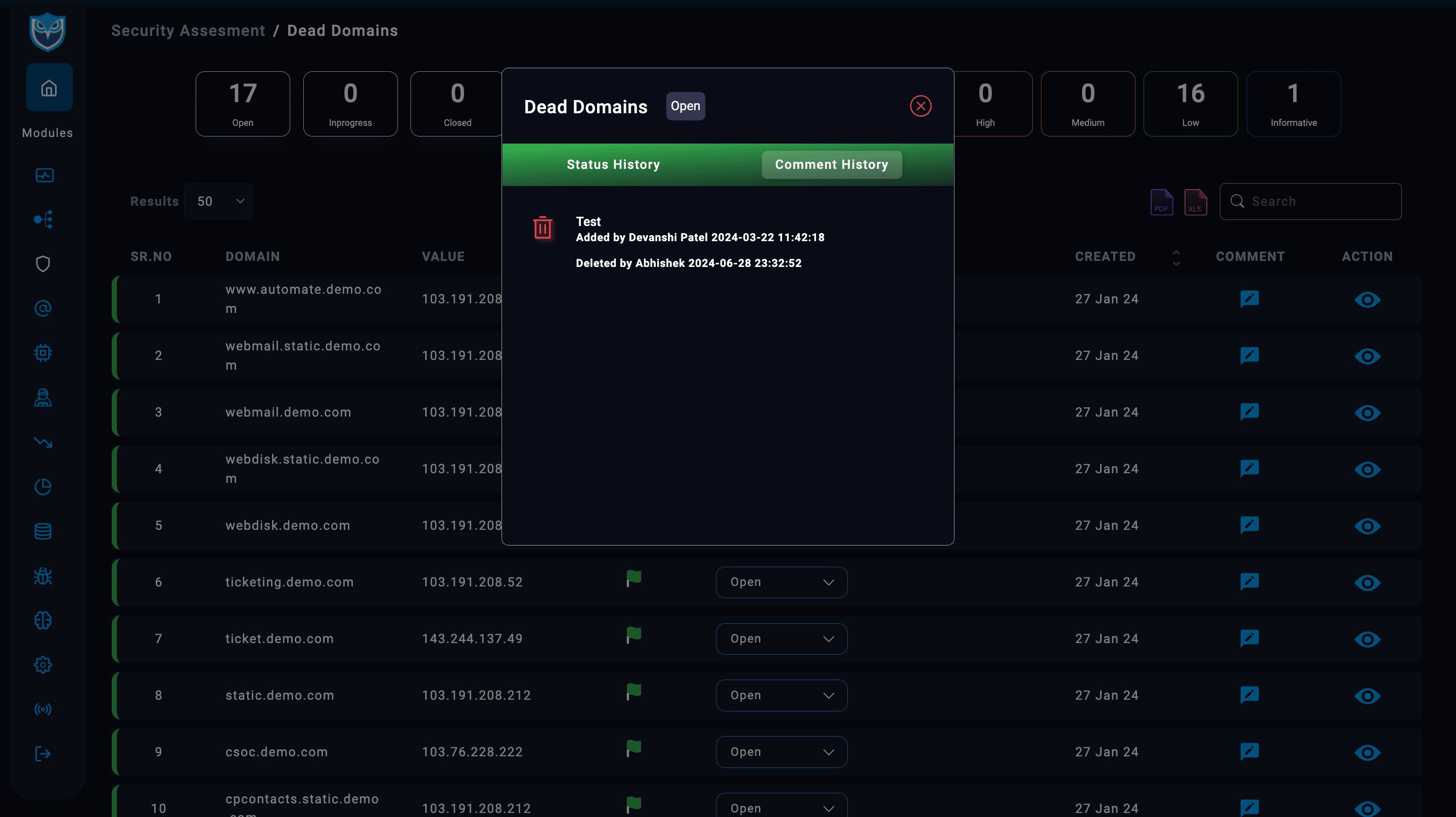Expand the Results count dropdown showing 50
The height and width of the screenshot is (817, 1456).
[218, 201]
